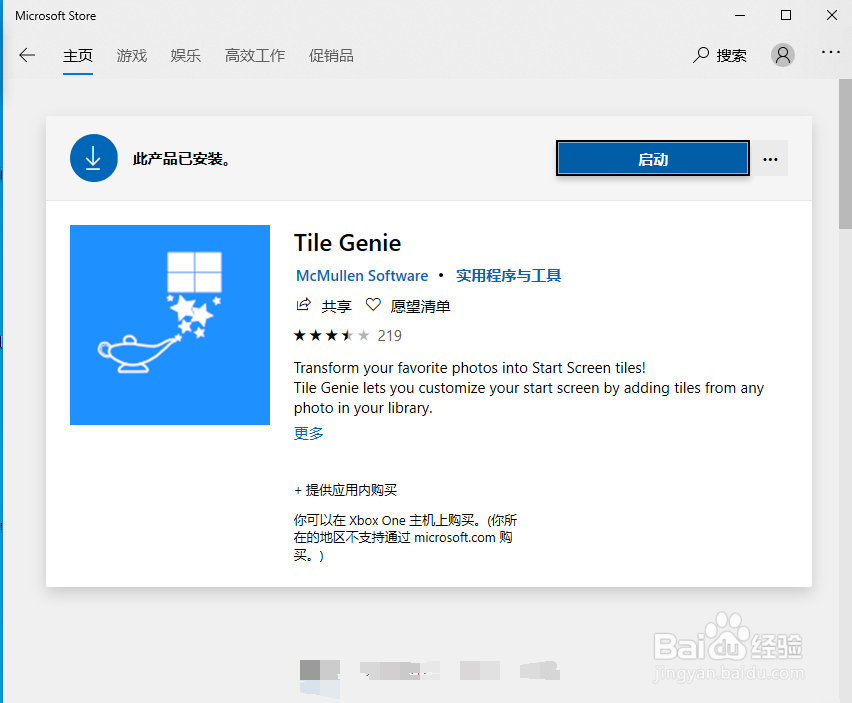
Task: Click the 219 ratings count
Action: (388, 335)
